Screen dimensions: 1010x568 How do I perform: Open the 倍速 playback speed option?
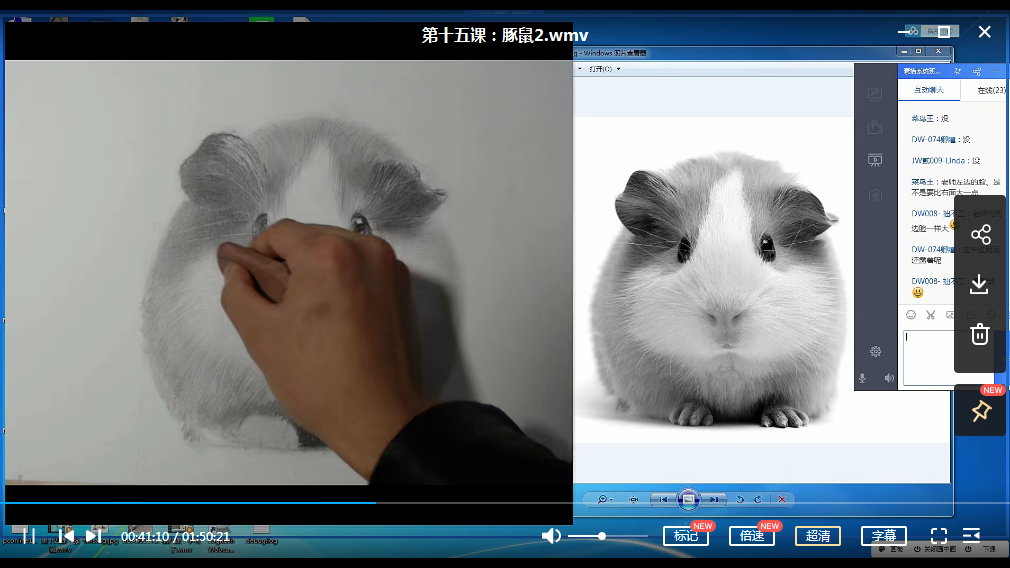752,536
